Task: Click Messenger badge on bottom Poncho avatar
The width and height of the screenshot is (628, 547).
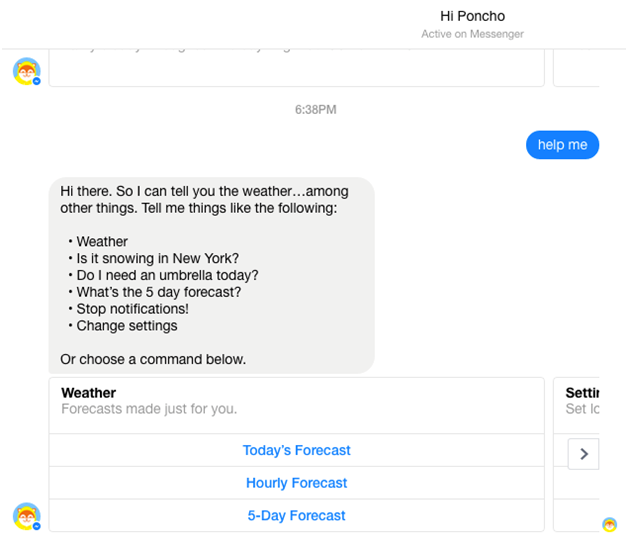Action: pos(36,526)
